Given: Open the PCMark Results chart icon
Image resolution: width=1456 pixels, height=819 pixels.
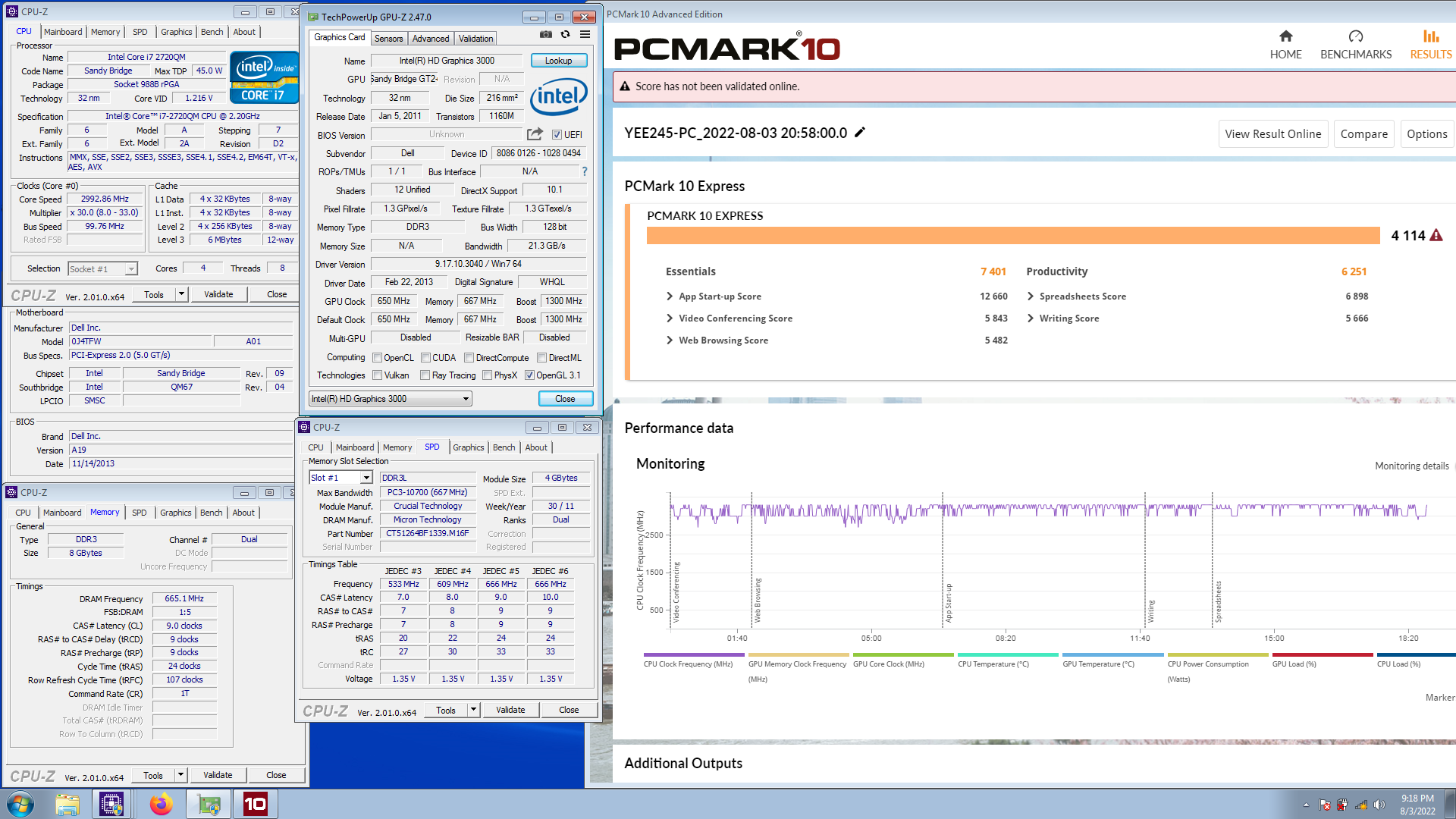Looking at the screenshot, I should (x=1430, y=36).
